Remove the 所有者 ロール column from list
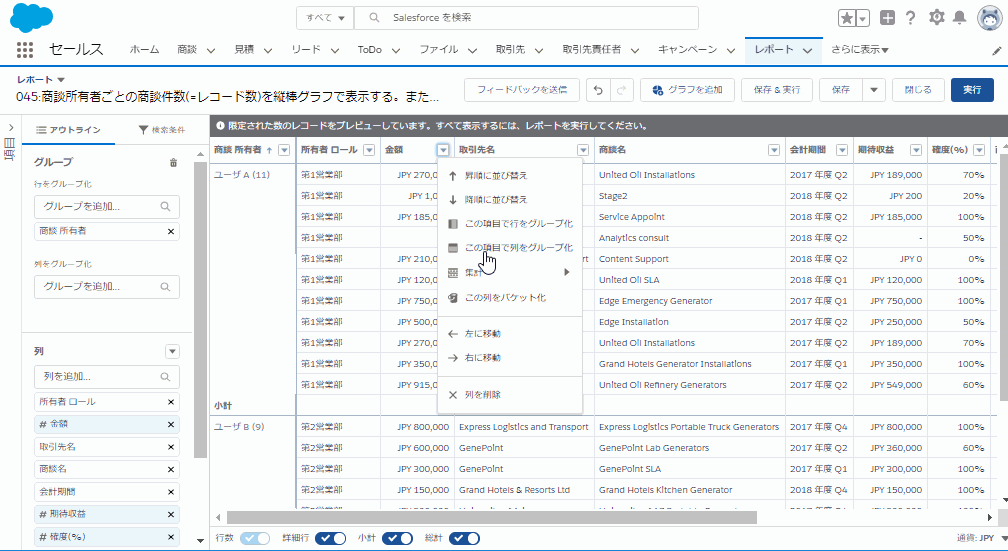Image resolution: width=1008 pixels, height=551 pixels. point(171,402)
